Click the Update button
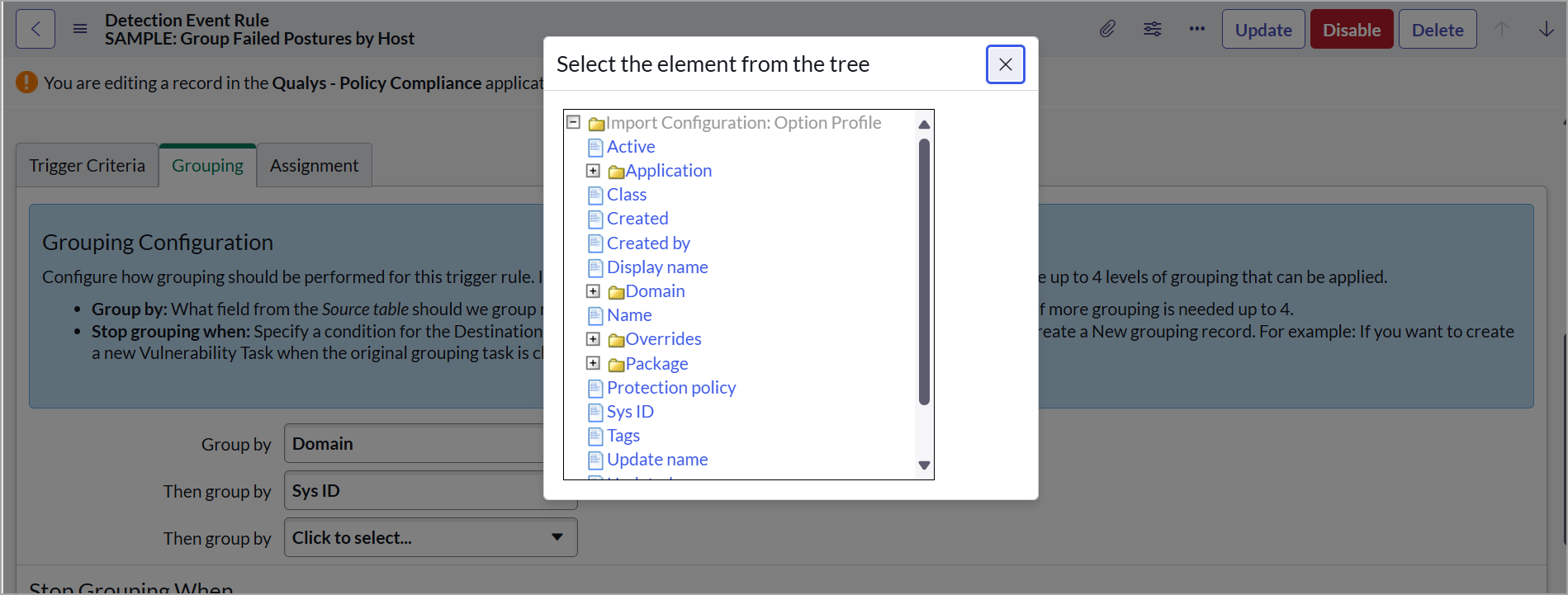This screenshot has height=595, width=1568. [1263, 30]
